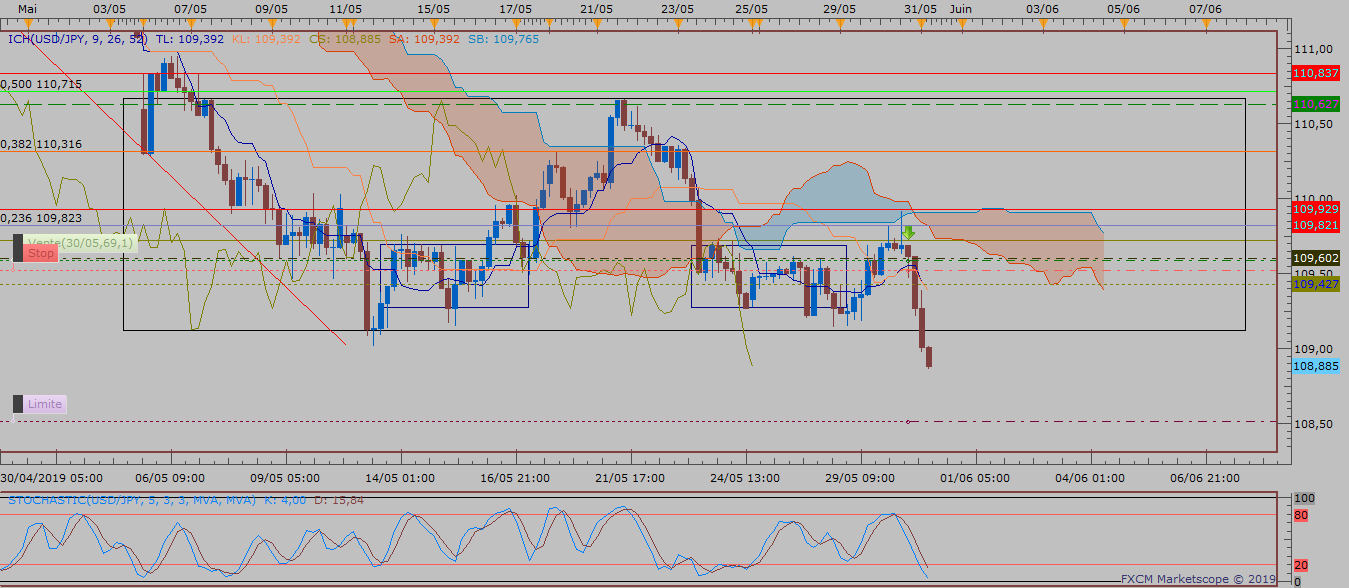Click the purple Limite order label
Screen dimensions: 1349x588
[x=45, y=404]
